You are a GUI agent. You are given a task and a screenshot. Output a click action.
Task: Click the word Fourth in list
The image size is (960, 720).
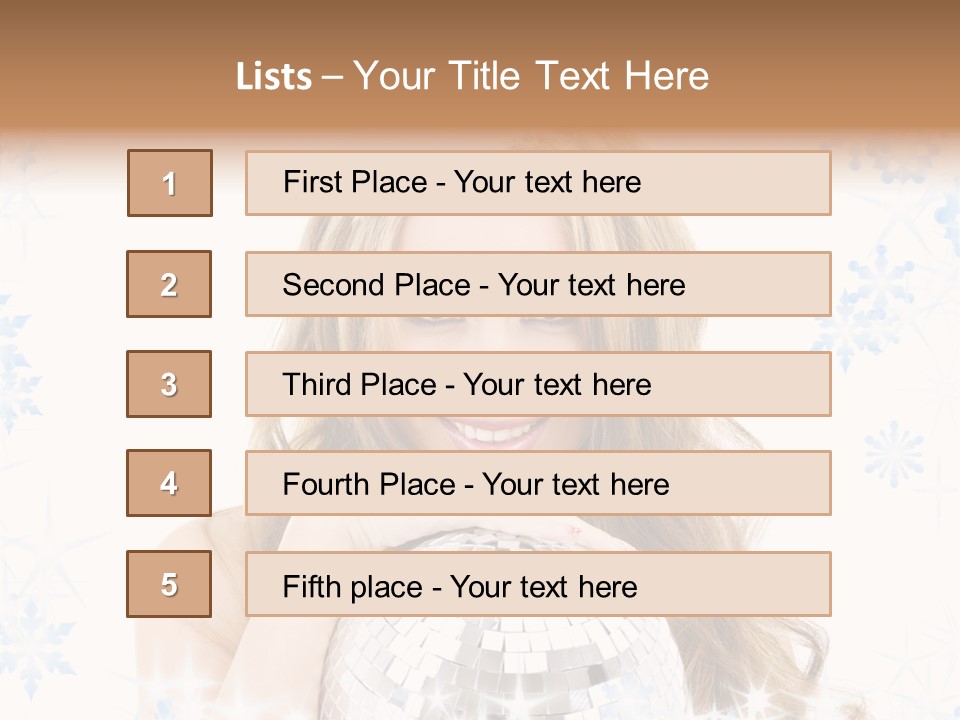click(325, 485)
